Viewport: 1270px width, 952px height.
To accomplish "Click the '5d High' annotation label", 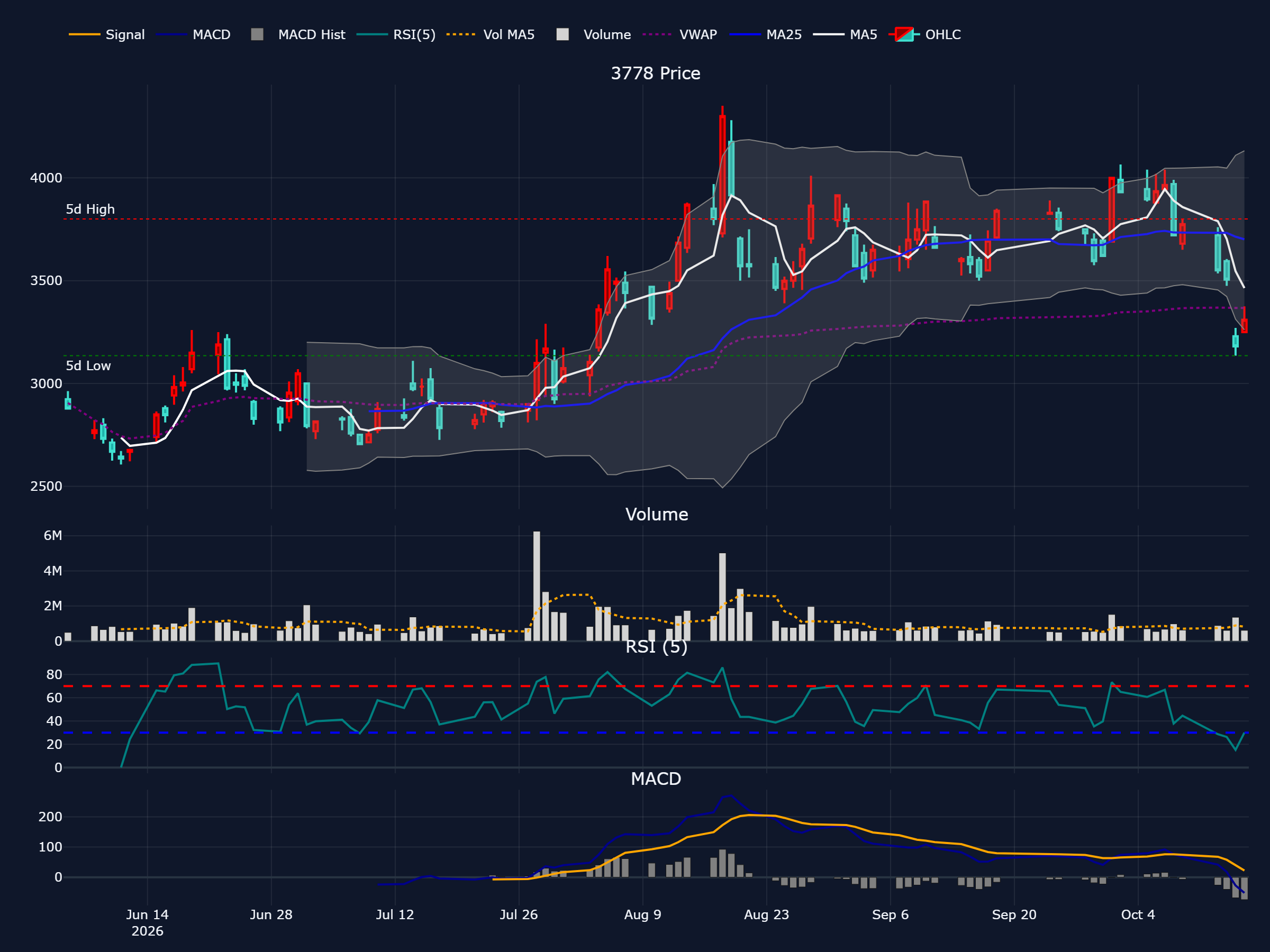I will [90, 209].
